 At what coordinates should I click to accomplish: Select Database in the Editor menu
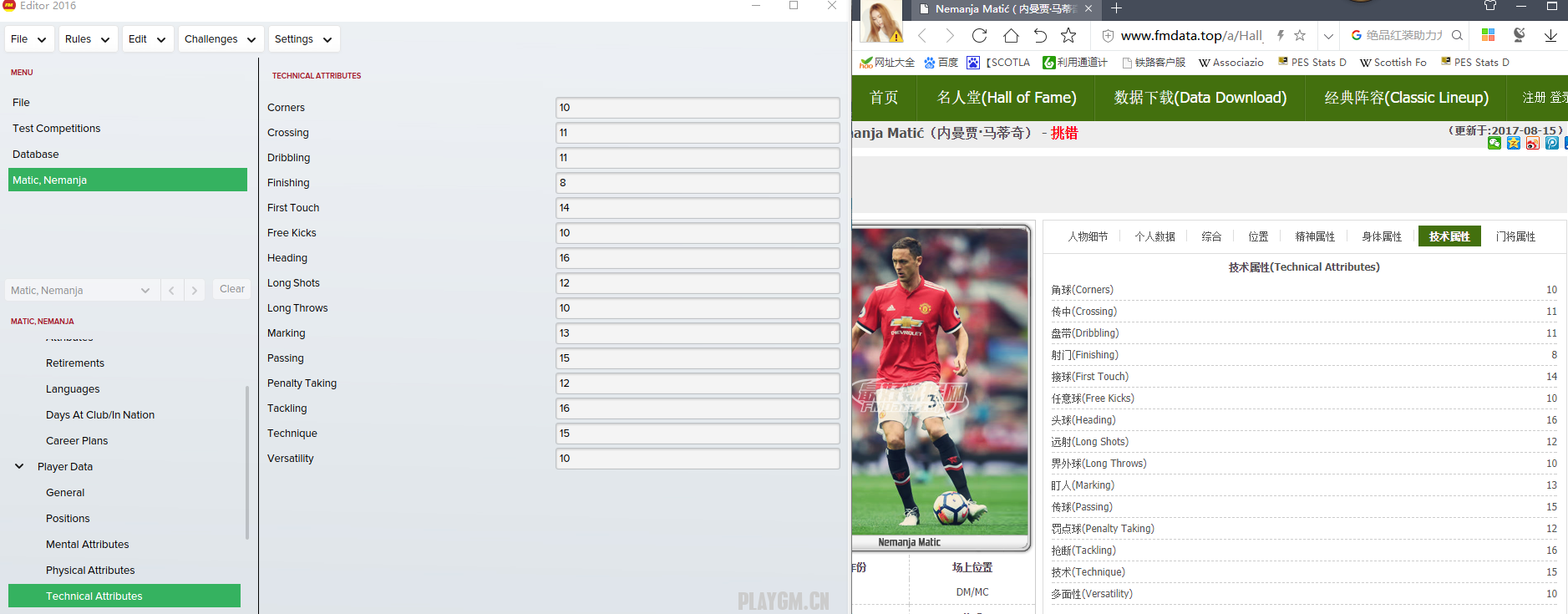point(36,155)
